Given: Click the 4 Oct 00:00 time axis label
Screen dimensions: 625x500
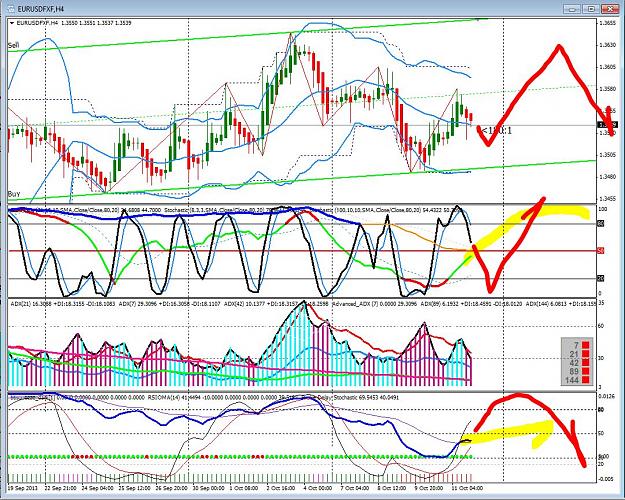Looking at the screenshot, I should (317, 488).
